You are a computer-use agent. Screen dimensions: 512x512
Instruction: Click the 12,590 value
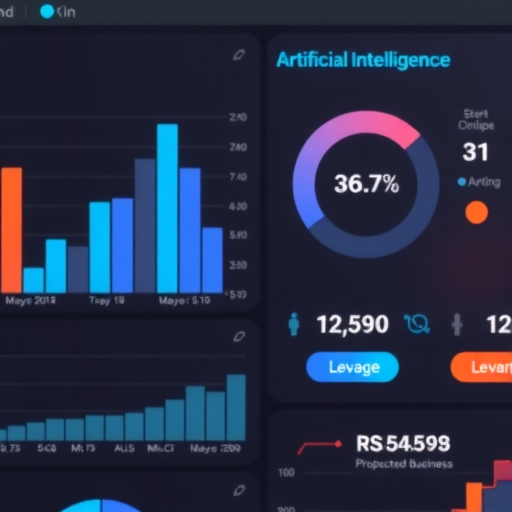[353, 324]
